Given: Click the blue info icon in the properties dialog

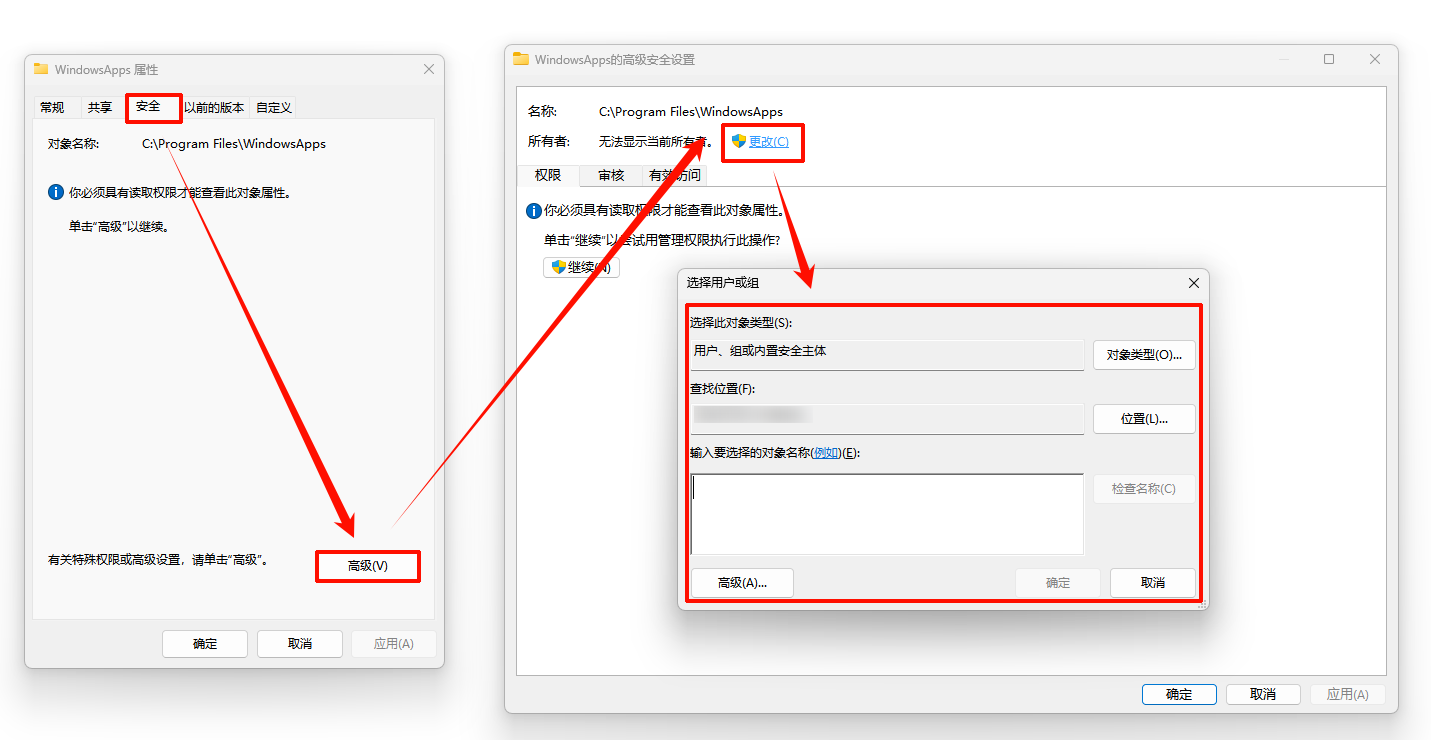Looking at the screenshot, I should pyautogui.click(x=55, y=191).
